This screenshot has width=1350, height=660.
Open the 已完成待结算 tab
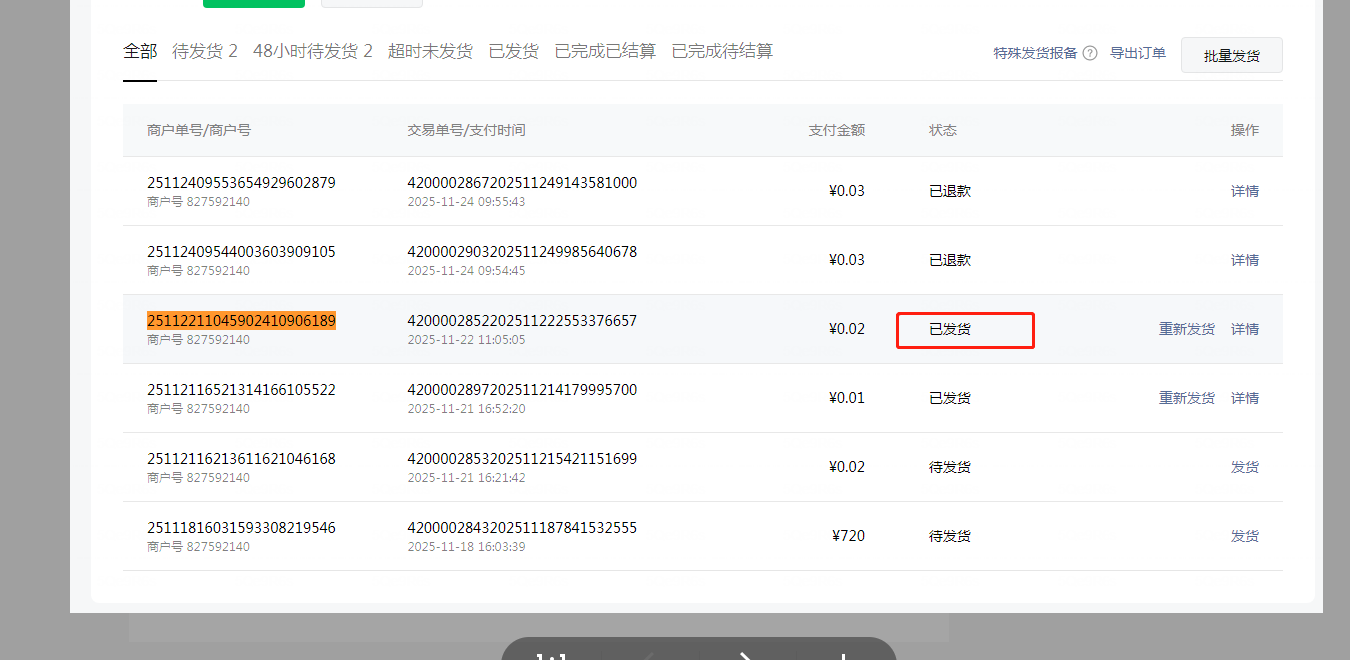click(722, 51)
